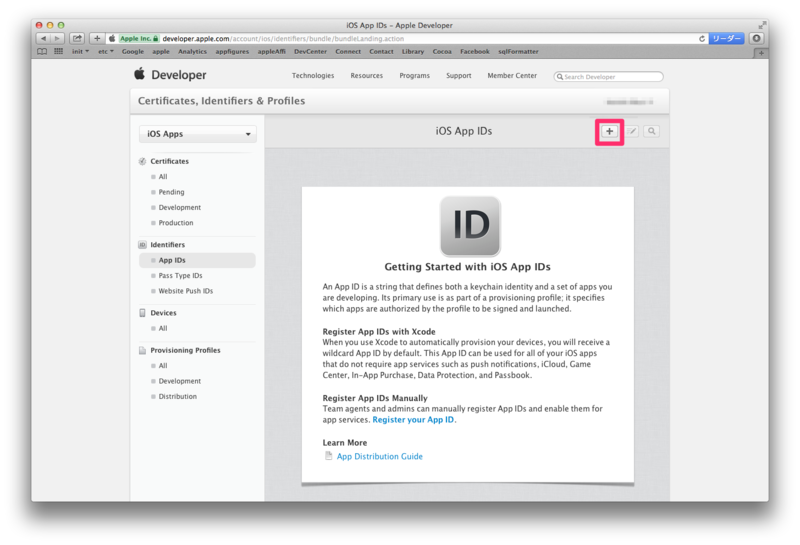The width and height of the screenshot is (800, 545).
Task: Show the reading list book icon
Action: pos(42,52)
